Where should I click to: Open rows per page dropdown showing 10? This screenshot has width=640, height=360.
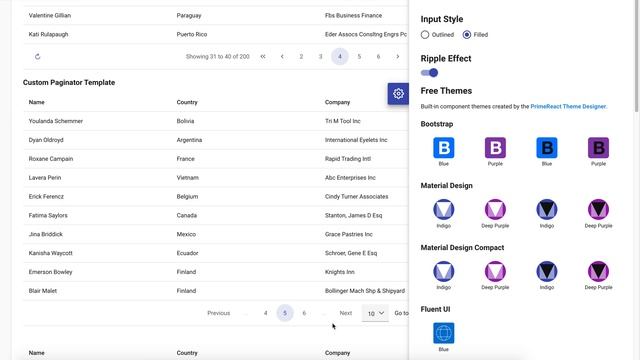point(375,313)
